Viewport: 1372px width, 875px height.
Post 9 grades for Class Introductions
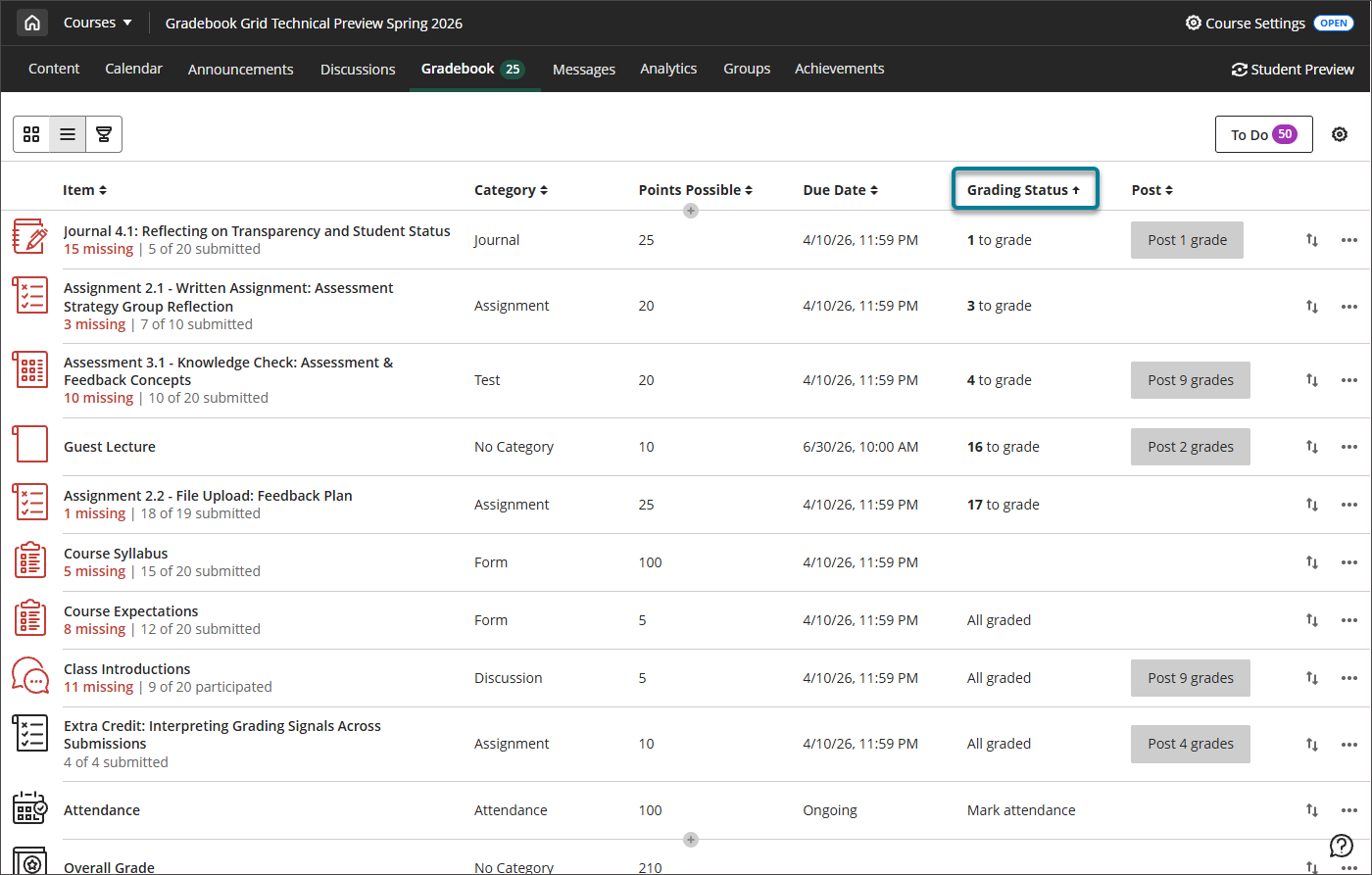[1191, 678]
